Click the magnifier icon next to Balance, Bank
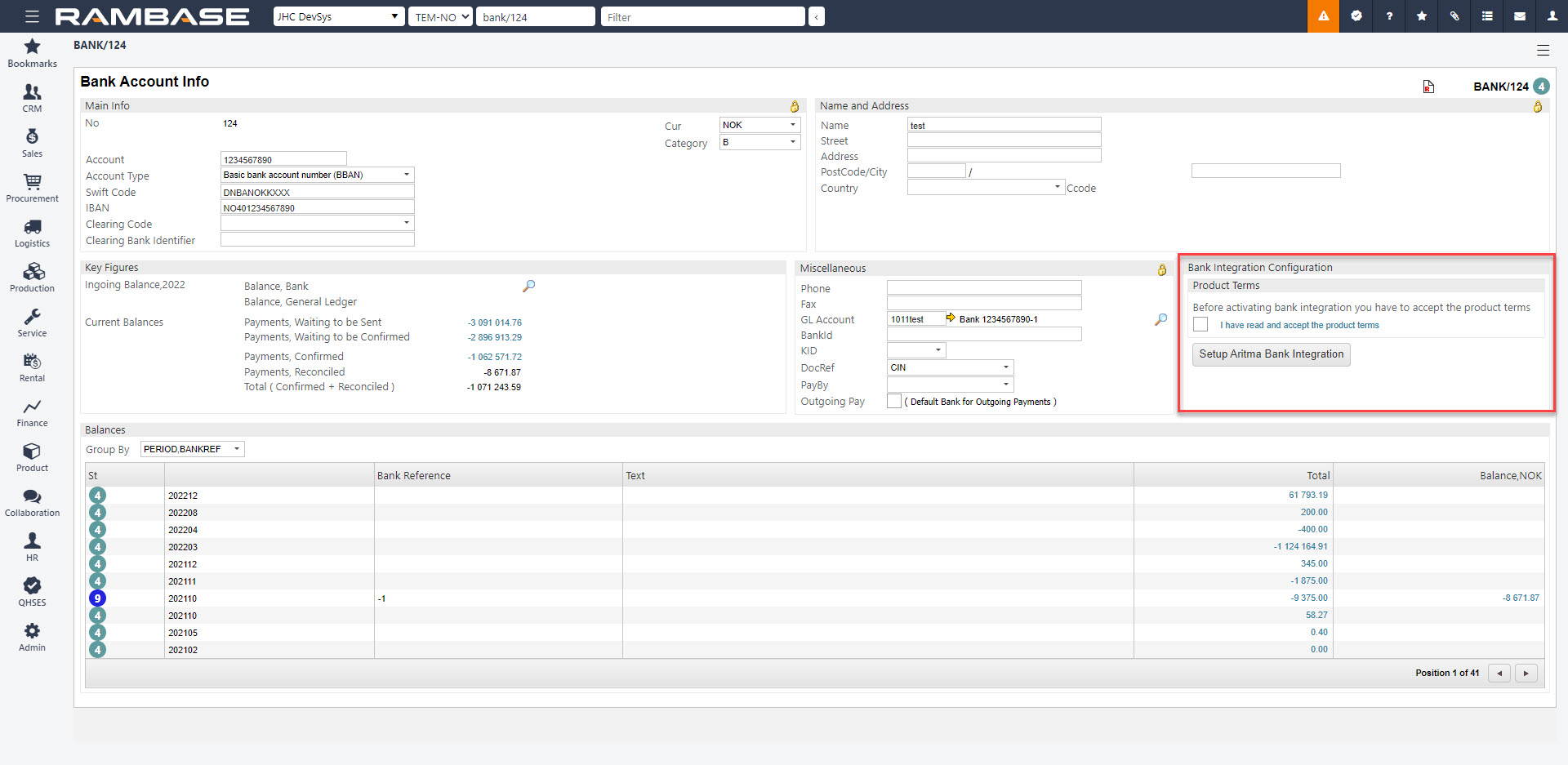The image size is (1568, 765). pos(529,286)
